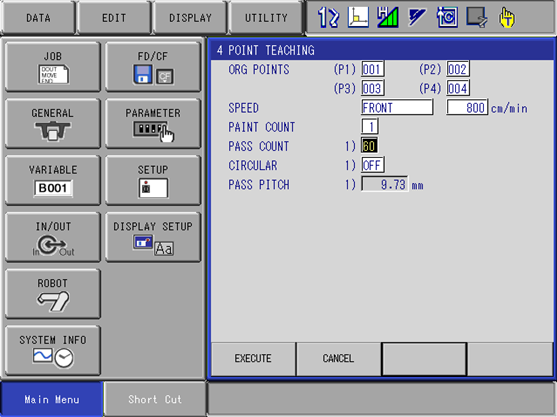557x417 pixels.
Task: Open the JOB menu icon
Action: pyautogui.click(x=53, y=67)
